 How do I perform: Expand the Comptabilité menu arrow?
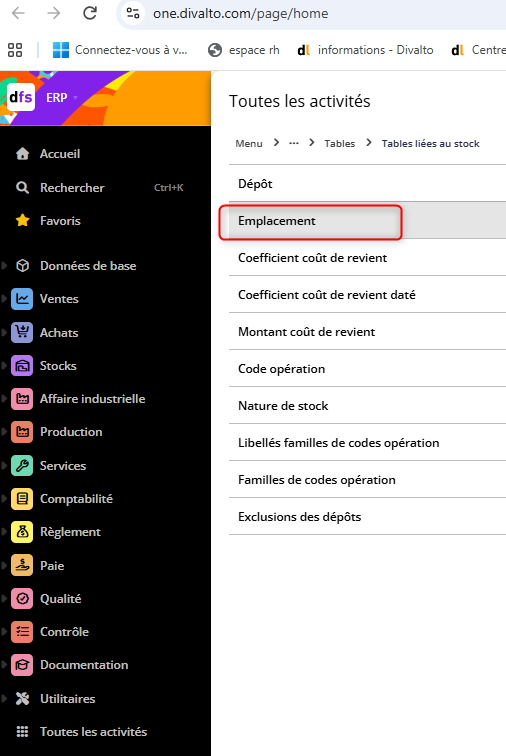tap(4, 499)
